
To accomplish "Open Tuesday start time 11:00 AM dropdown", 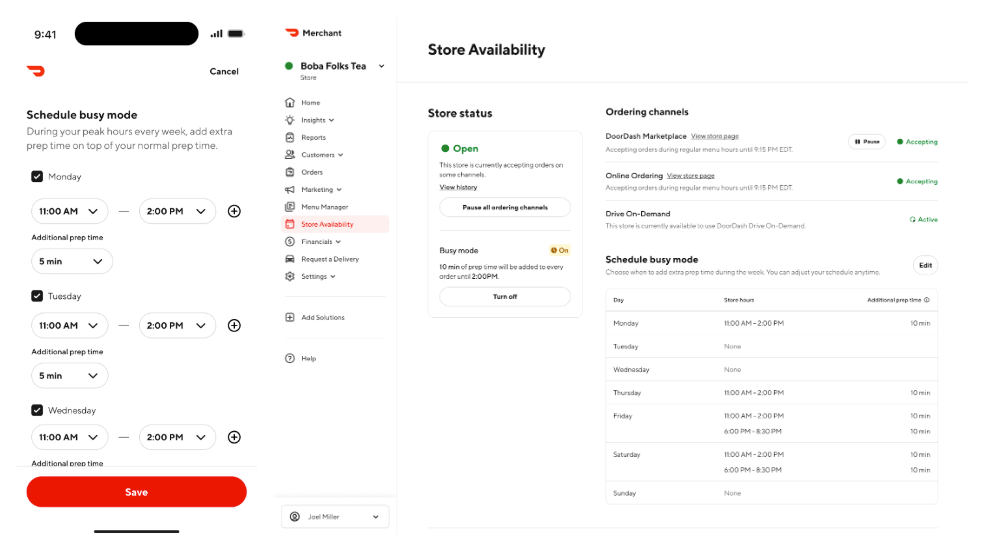I will (x=70, y=326).
